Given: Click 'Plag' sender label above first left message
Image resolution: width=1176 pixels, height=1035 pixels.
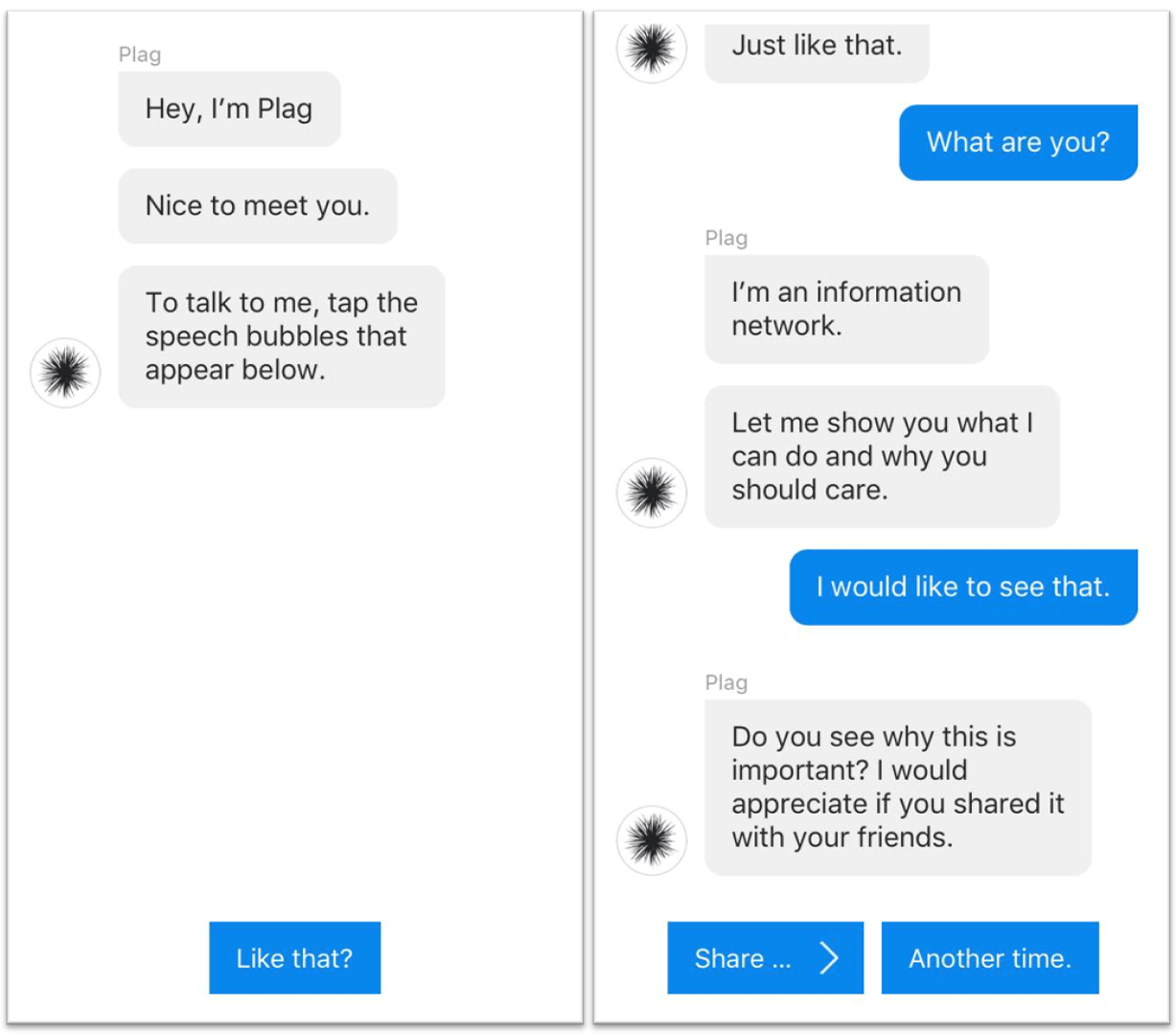Looking at the screenshot, I should click(140, 55).
